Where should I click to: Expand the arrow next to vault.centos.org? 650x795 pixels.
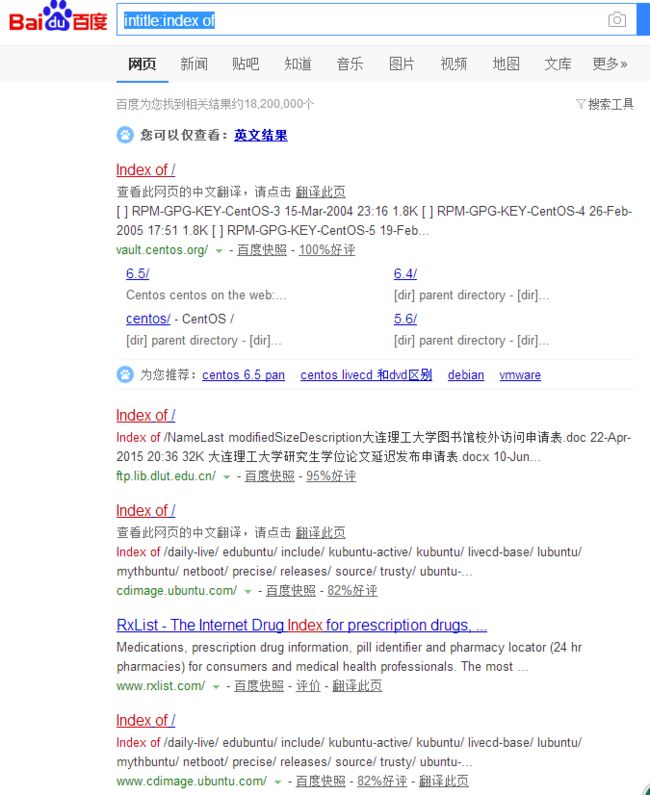pyautogui.click(x=219, y=250)
